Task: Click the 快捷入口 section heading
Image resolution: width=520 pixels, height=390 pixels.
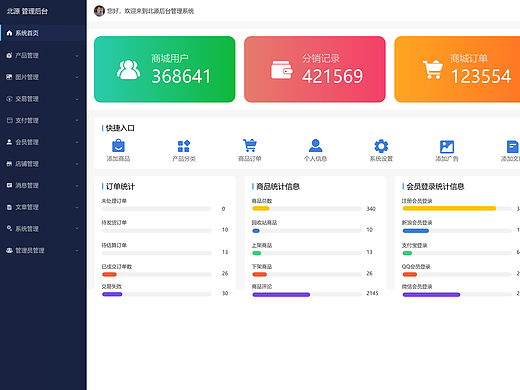Action: point(120,128)
